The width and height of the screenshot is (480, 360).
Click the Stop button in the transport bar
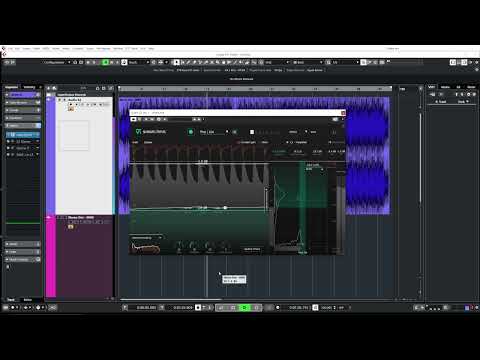pos(232,308)
